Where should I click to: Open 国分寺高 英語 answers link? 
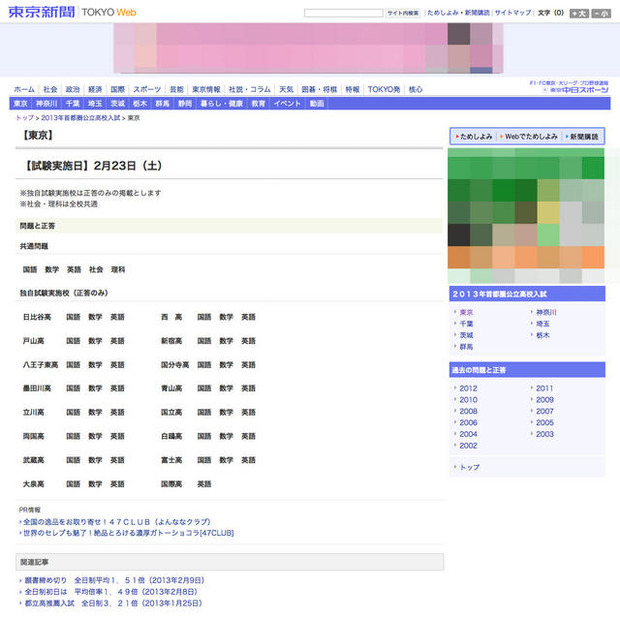point(248,365)
